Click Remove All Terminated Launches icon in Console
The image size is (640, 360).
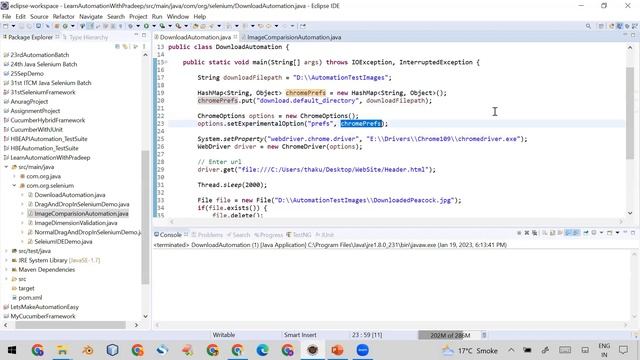tap(535, 233)
